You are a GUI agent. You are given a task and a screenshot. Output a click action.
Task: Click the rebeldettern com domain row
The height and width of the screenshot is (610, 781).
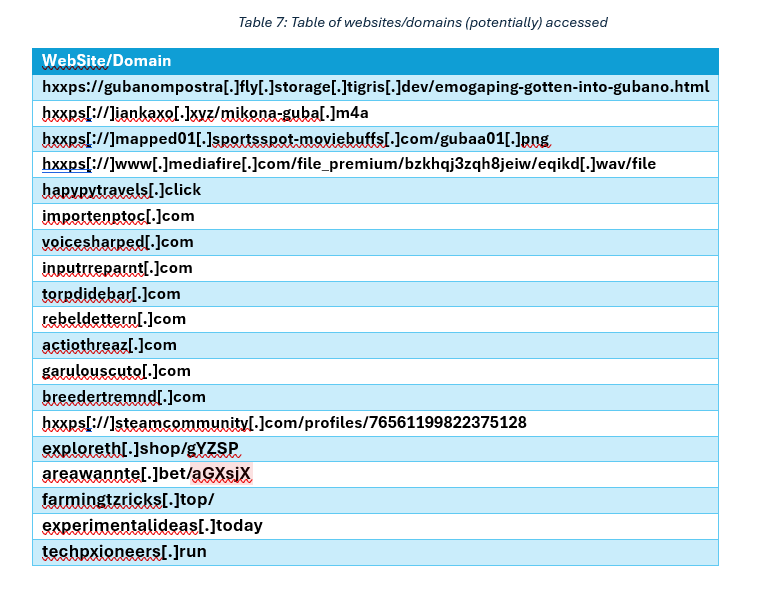(x=114, y=319)
